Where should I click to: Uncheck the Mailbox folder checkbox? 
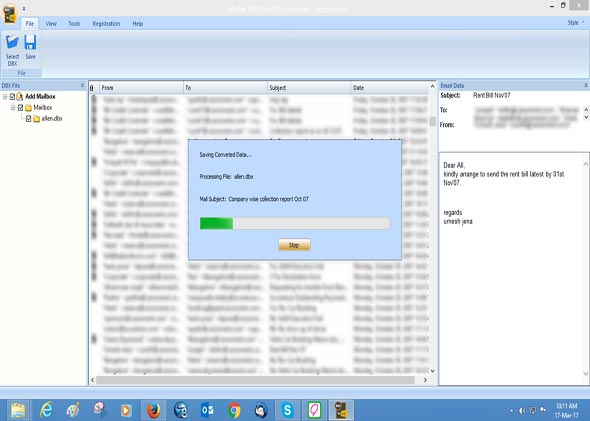point(20,108)
